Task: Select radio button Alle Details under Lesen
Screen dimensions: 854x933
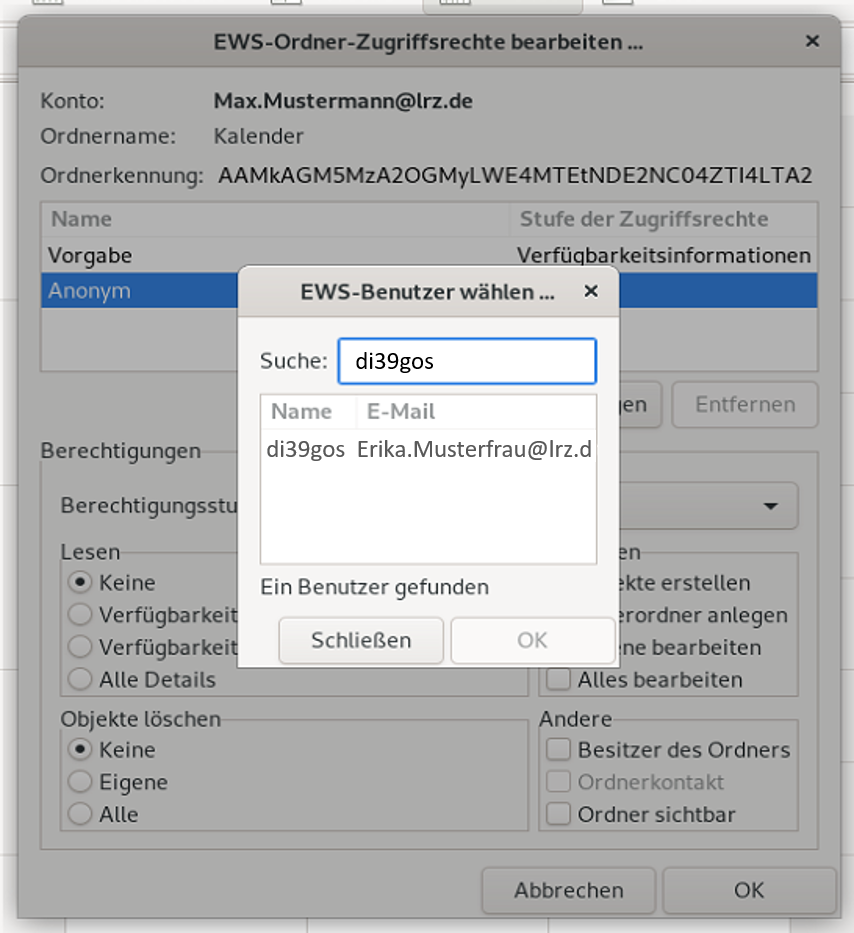Action: click(x=79, y=679)
